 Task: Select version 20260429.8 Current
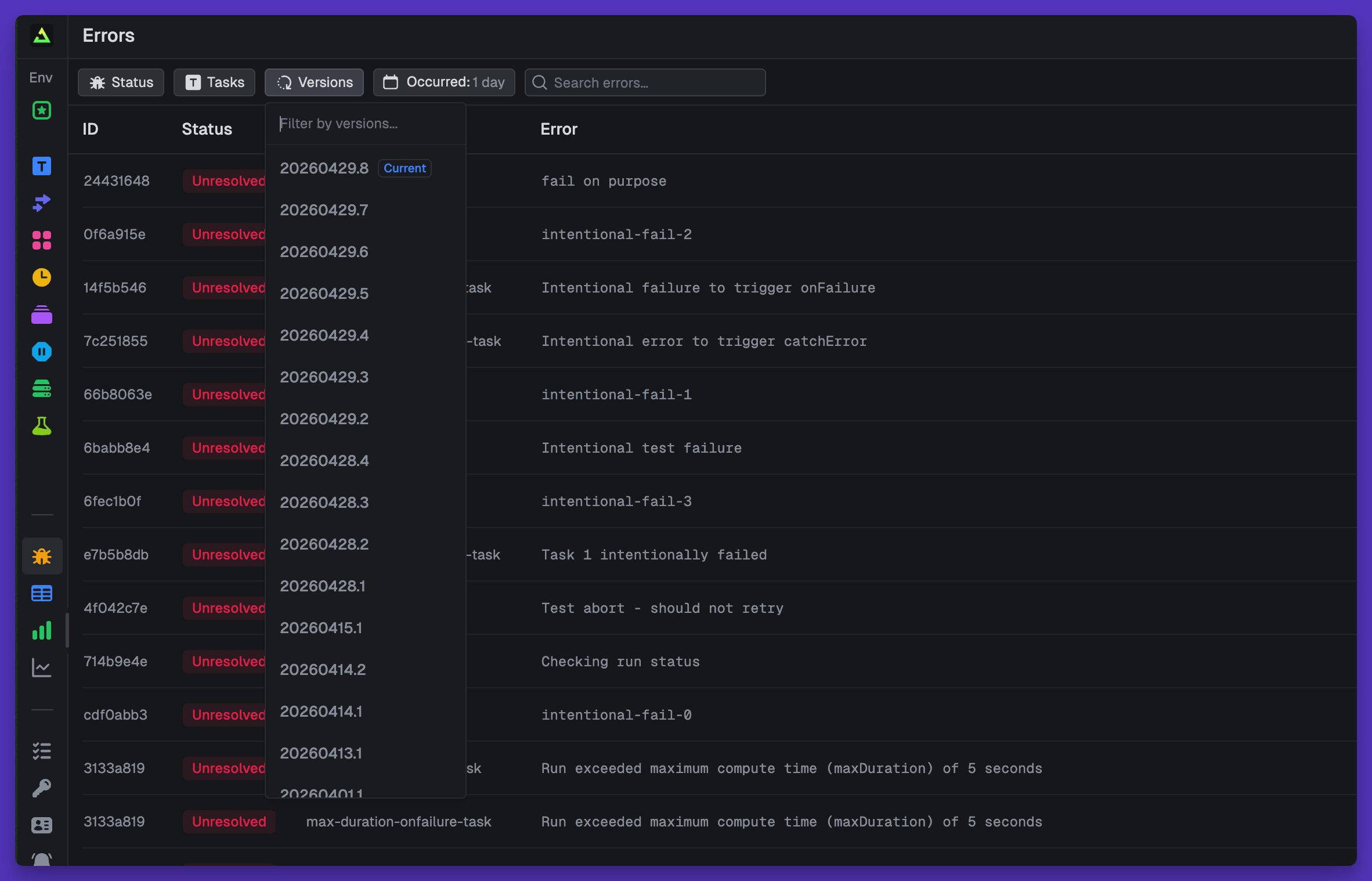coord(366,168)
